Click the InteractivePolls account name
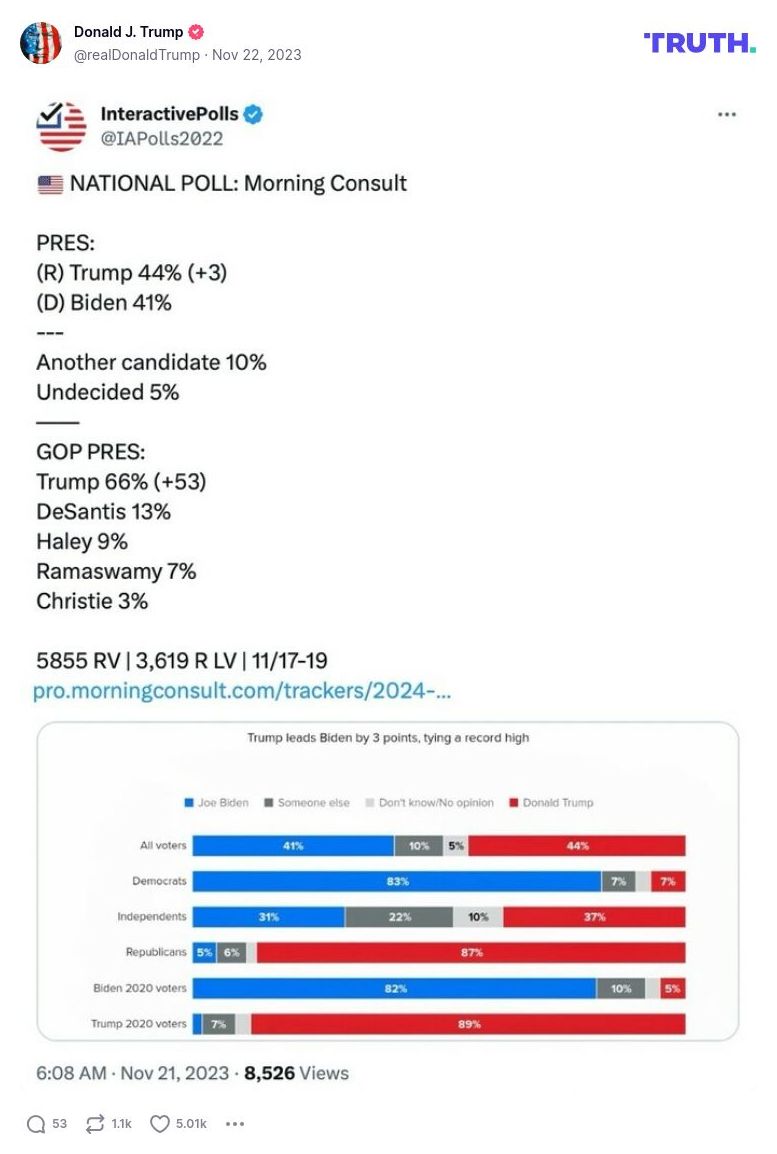The height and width of the screenshot is (1154, 777). coord(169,114)
